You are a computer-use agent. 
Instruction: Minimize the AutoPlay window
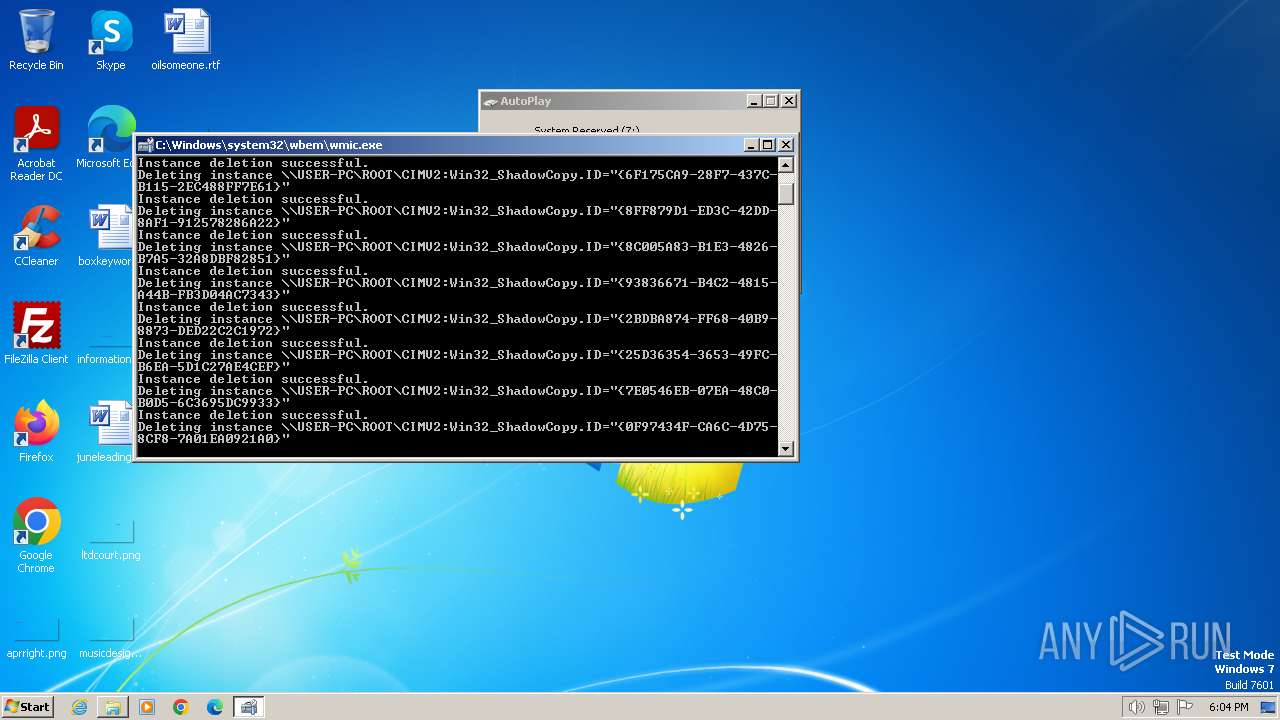[754, 101]
